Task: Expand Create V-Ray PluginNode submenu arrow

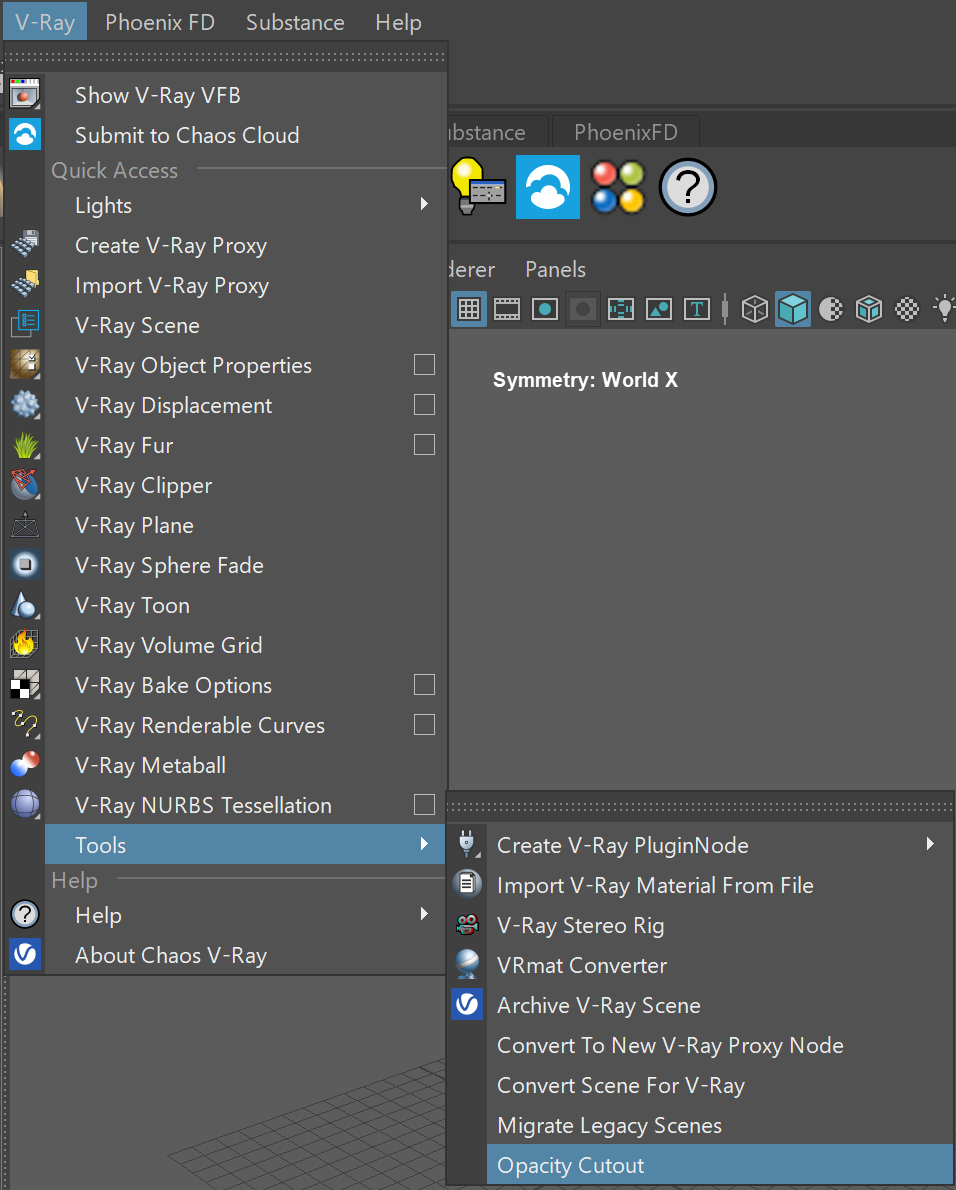Action: (930, 844)
